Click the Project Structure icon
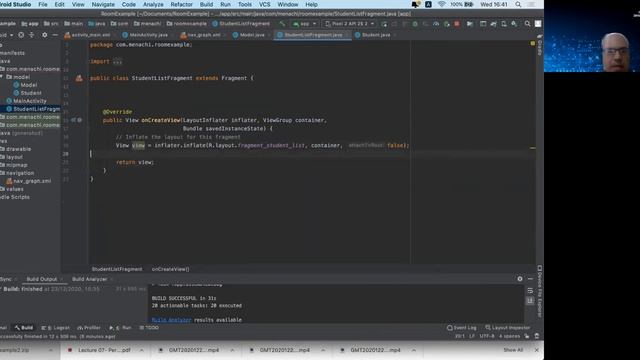 click(x=483, y=24)
